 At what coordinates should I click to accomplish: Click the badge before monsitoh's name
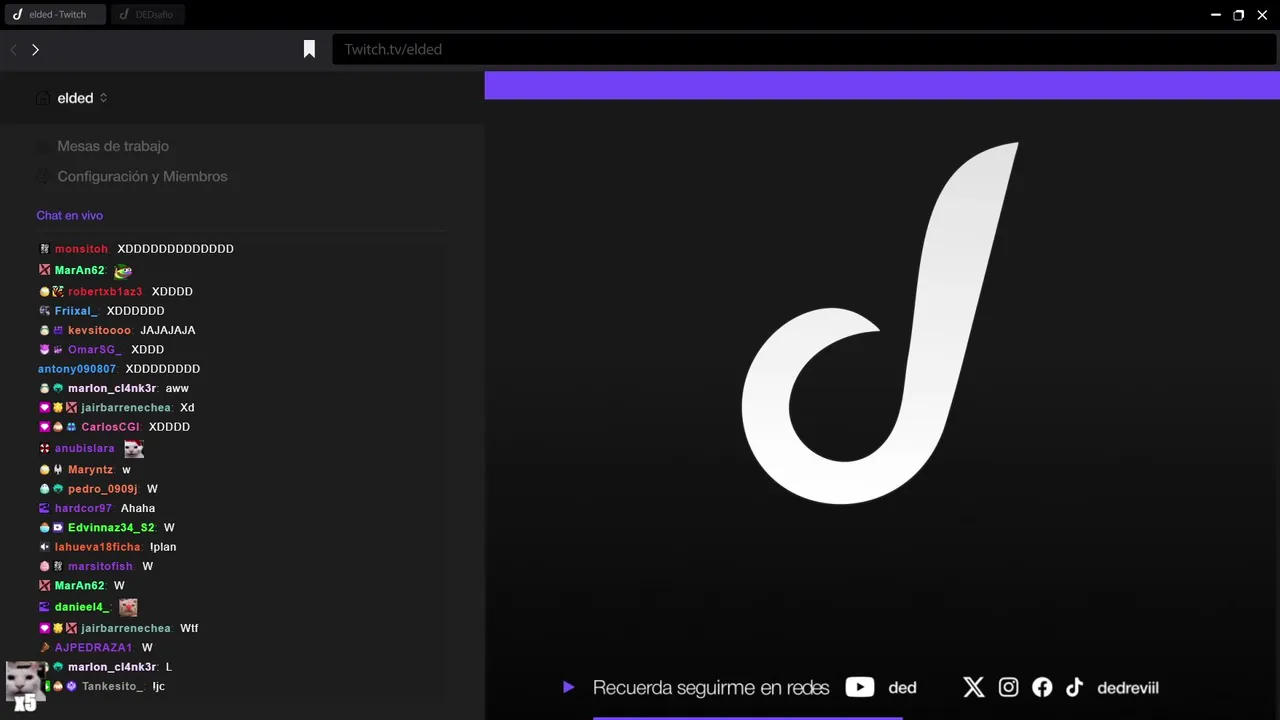[44, 249]
